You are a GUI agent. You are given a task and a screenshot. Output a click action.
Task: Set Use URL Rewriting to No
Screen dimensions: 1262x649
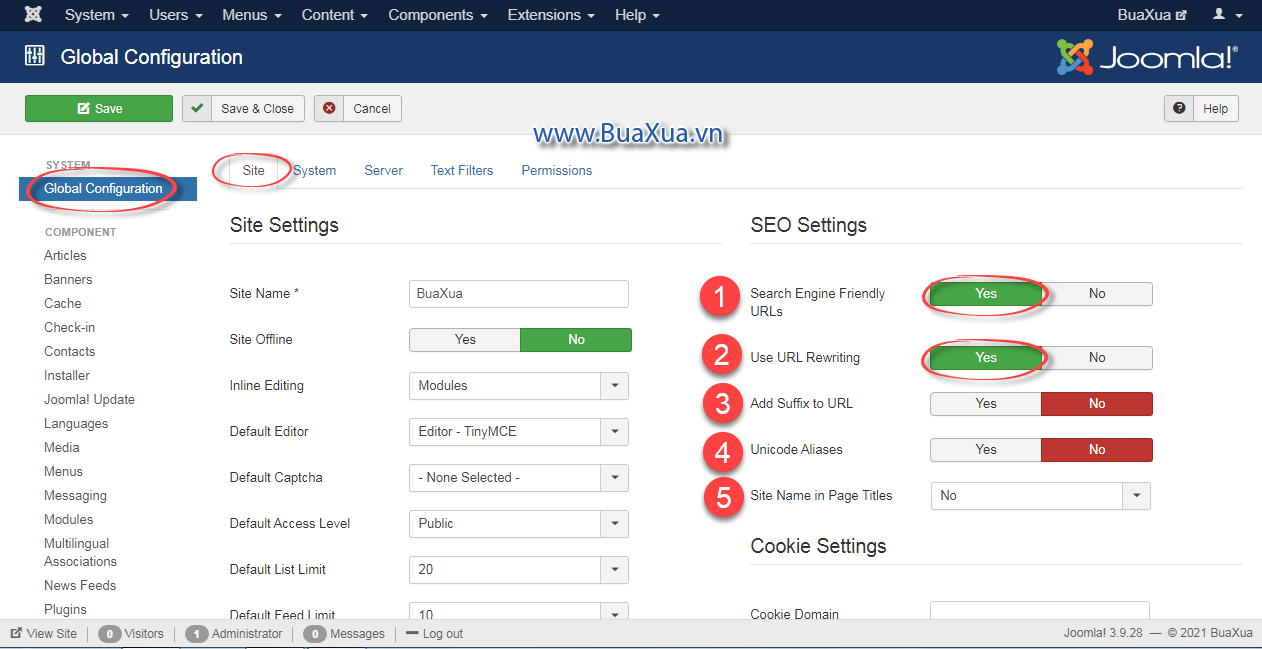click(x=1097, y=358)
